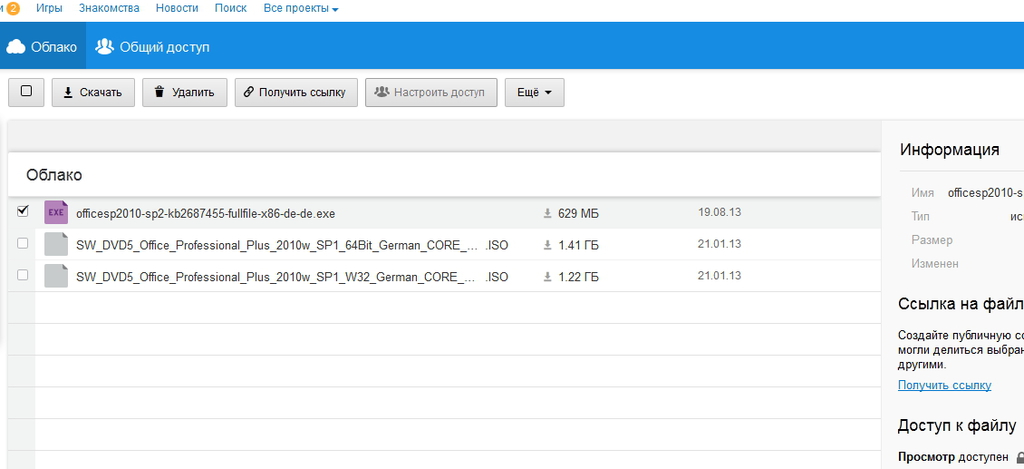
Task: Switch to the Общий доступ tab
Action: pyautogui.click(x=153, y=47)
